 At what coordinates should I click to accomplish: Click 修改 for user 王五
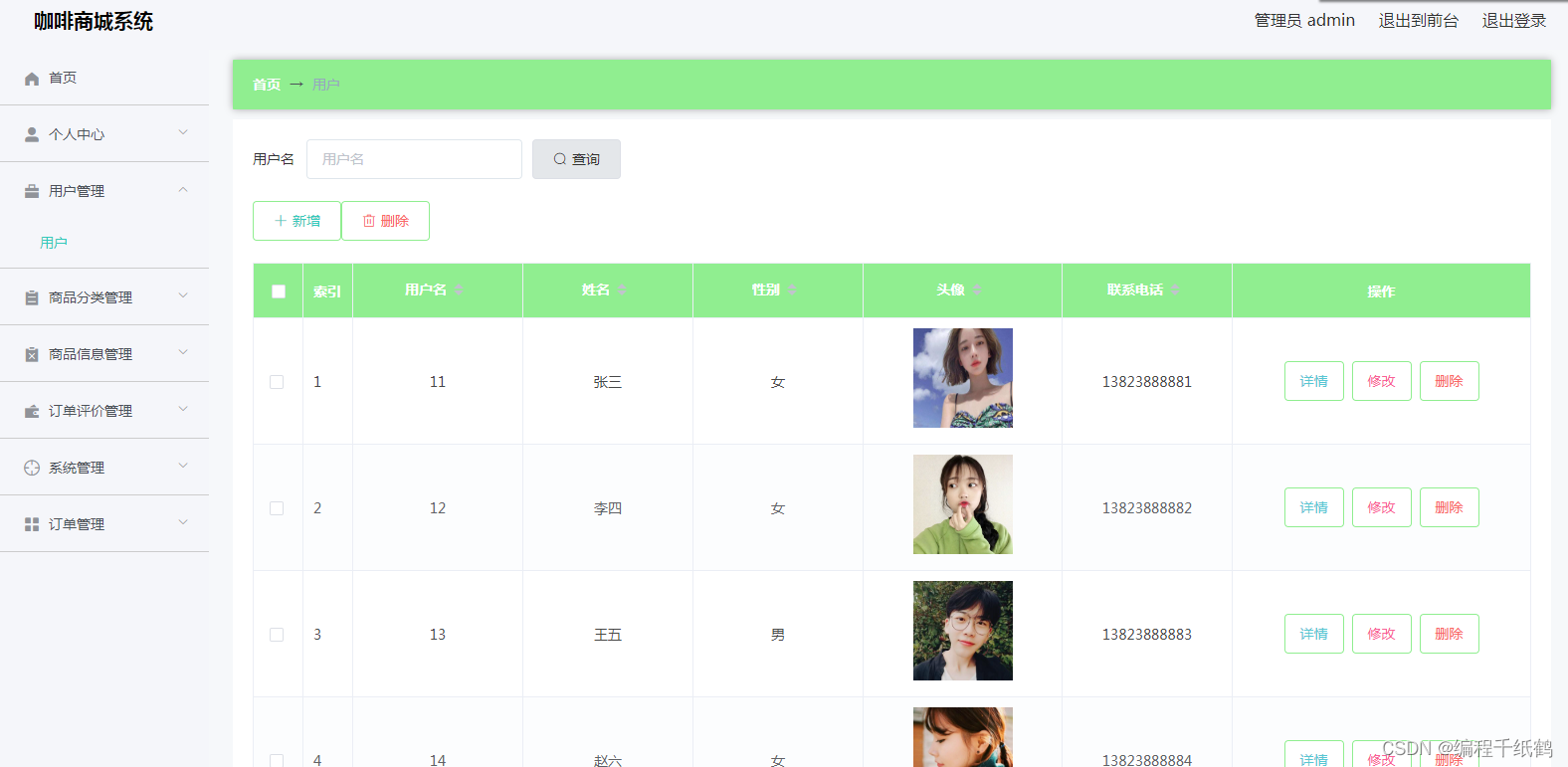1382,634
